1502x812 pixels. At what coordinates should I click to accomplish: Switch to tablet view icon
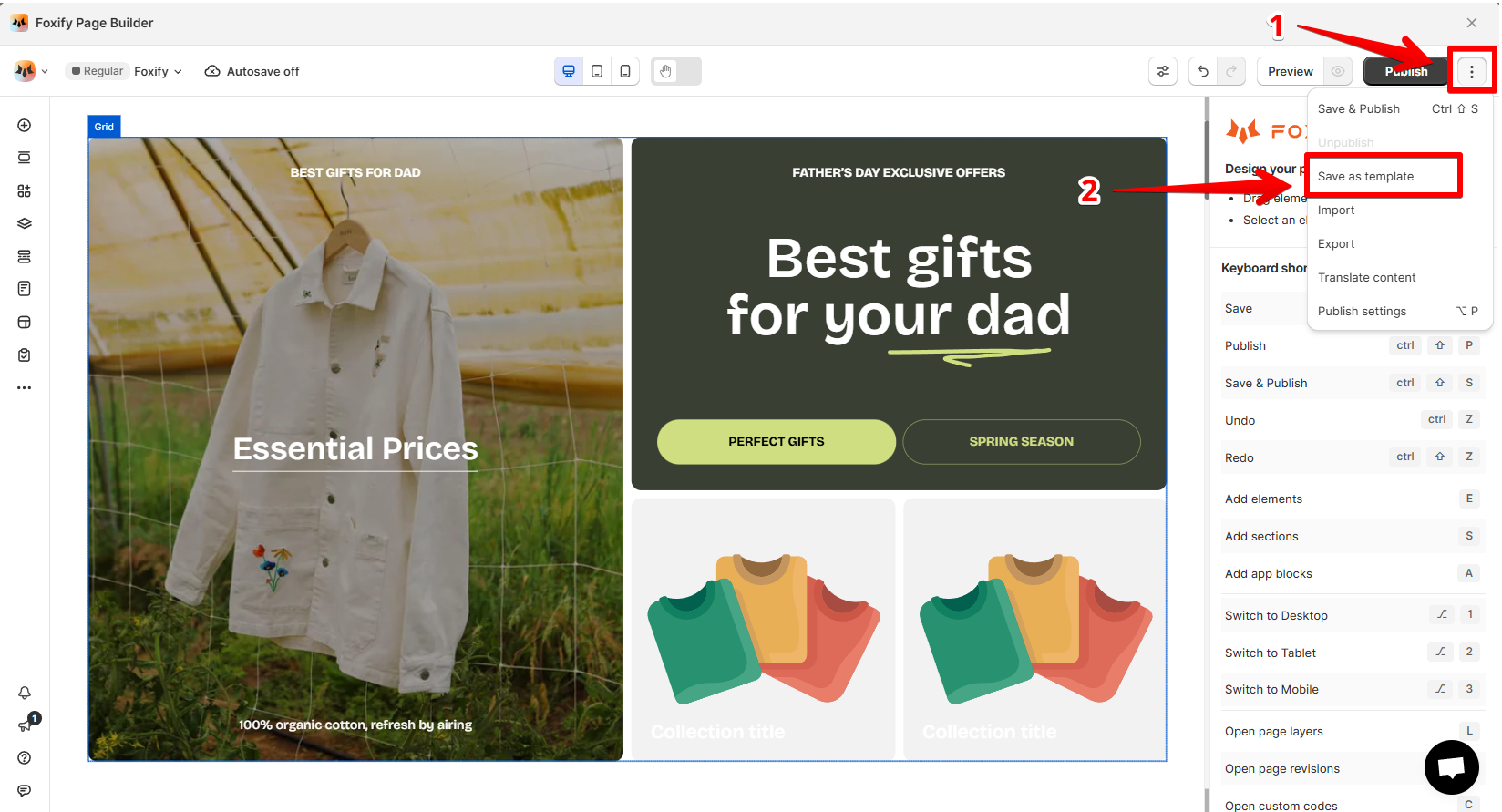pos(597,71)
